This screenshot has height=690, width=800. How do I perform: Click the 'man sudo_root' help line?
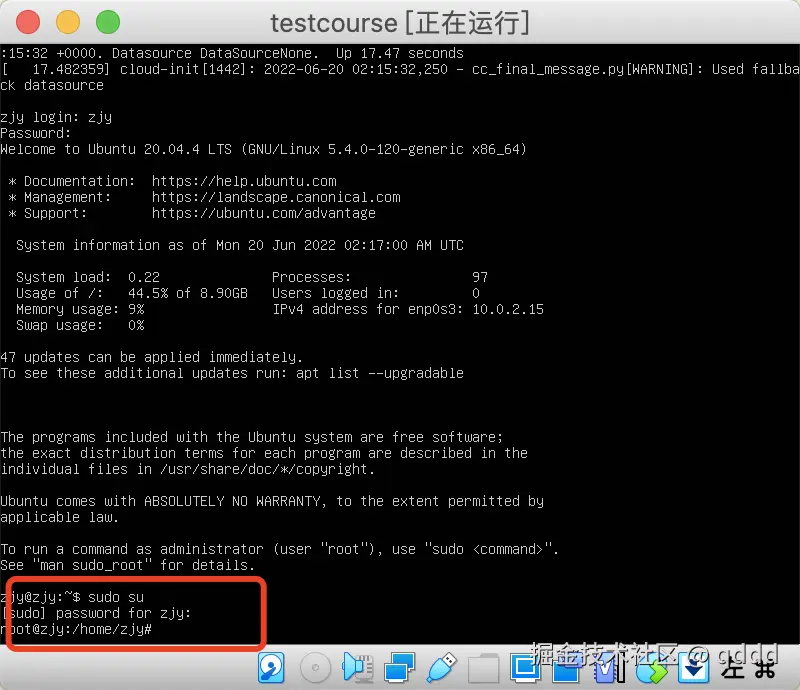point(128,565)
